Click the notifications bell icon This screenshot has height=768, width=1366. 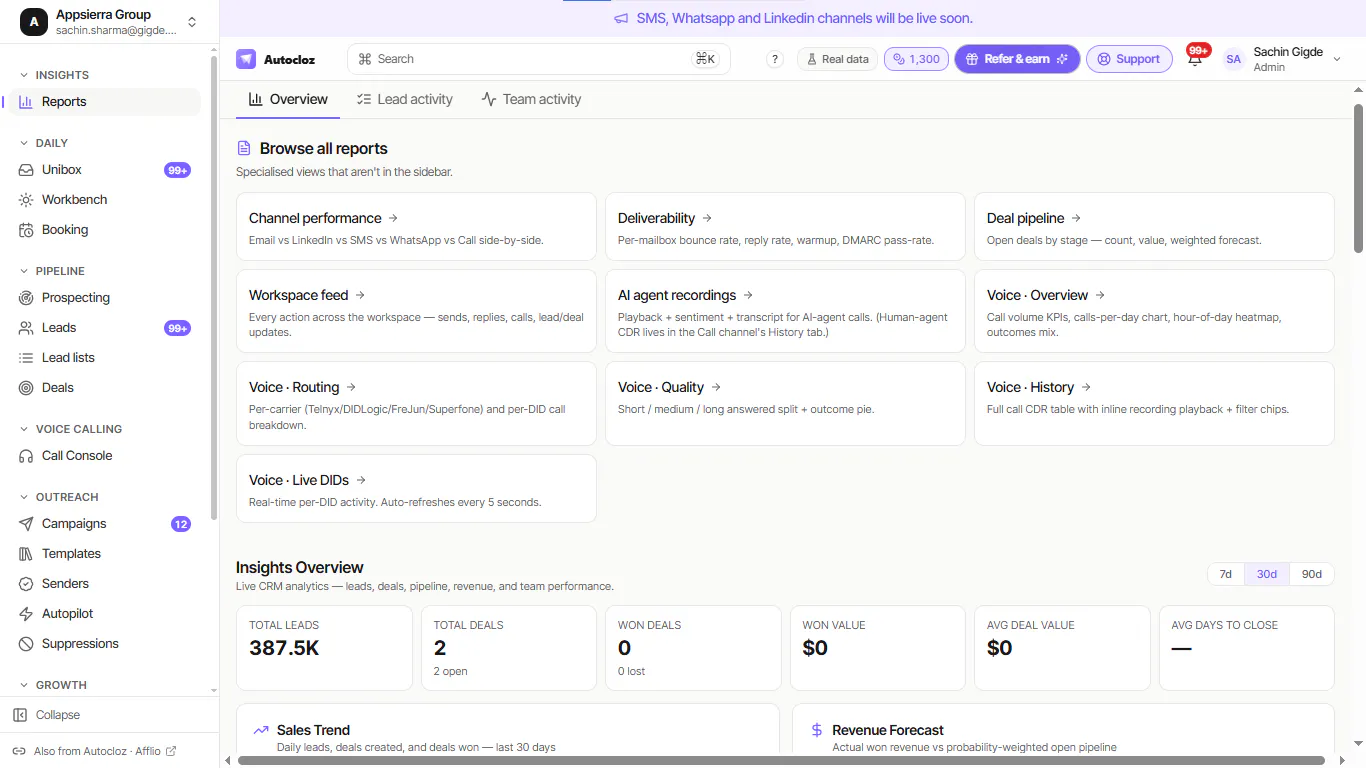point(1195,59)
